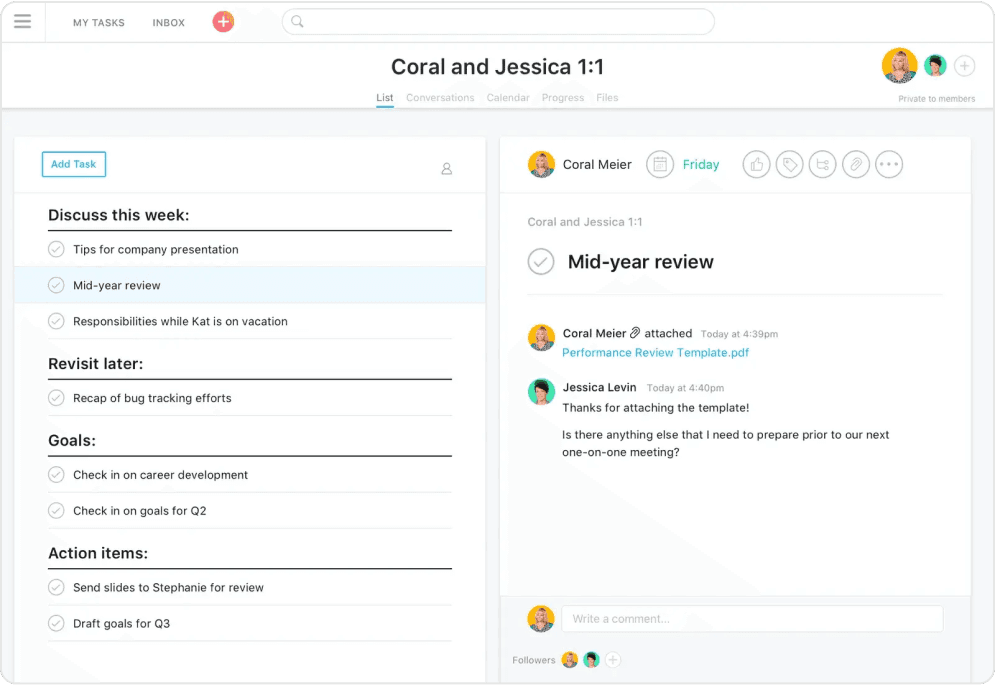Mark Tips for company presentation complete
Image resolution: width=995 pixels, height=685 pixels.
pyautogui.click(x=56, y=249)
